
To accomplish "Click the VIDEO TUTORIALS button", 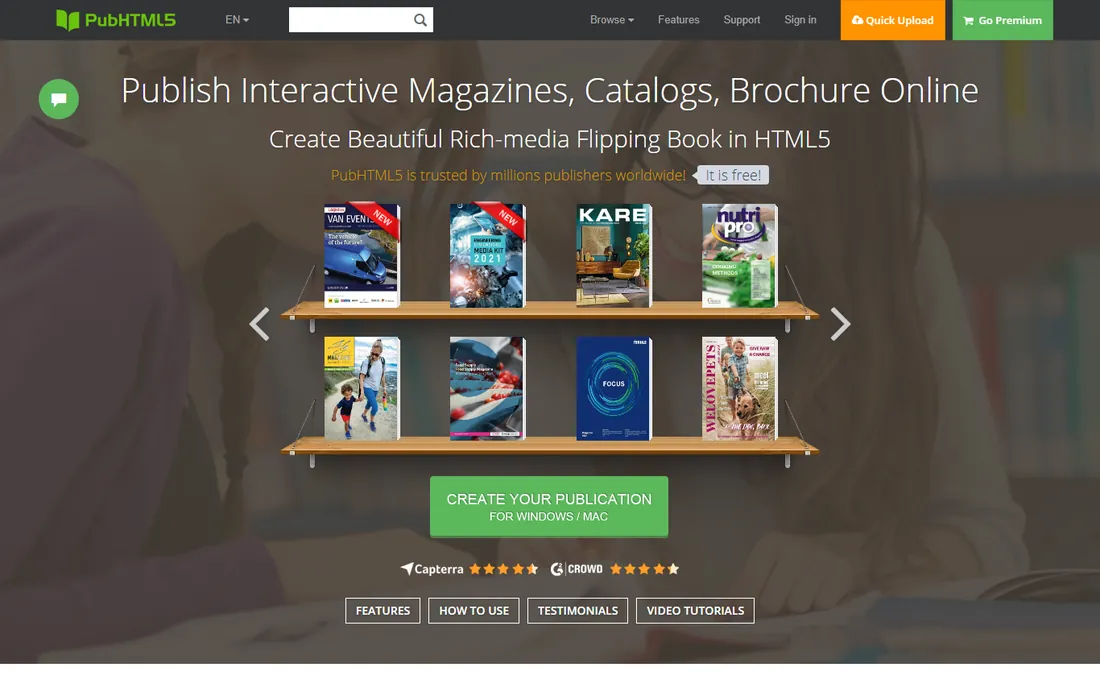I will coord(695,611).
